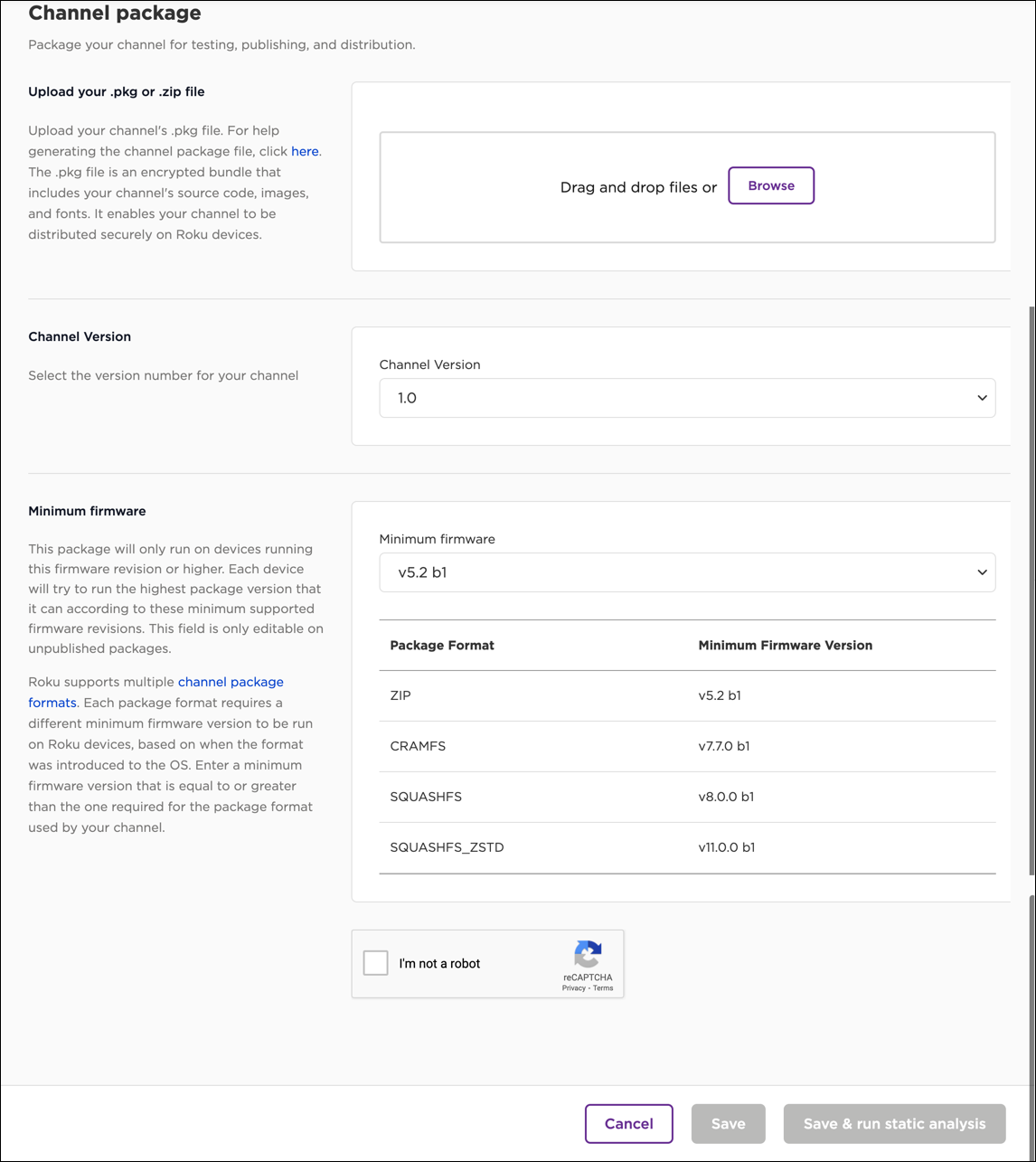Click the reCAPTCHA logo icon

[588, 955]
